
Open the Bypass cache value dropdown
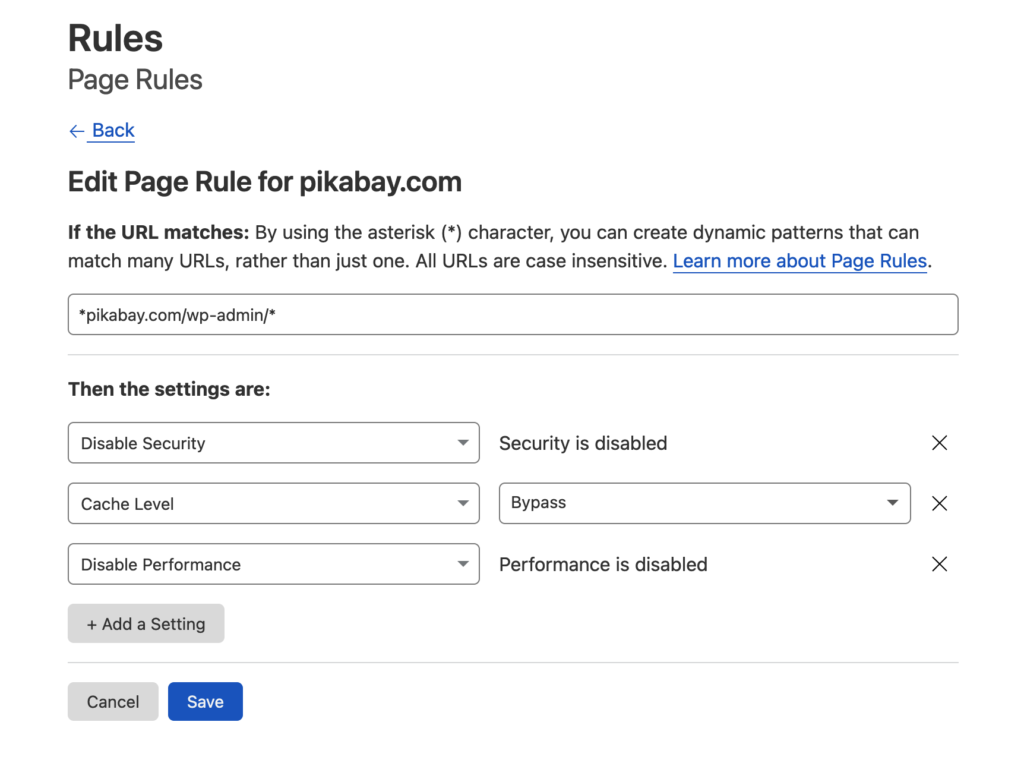[x=705, y=503]
